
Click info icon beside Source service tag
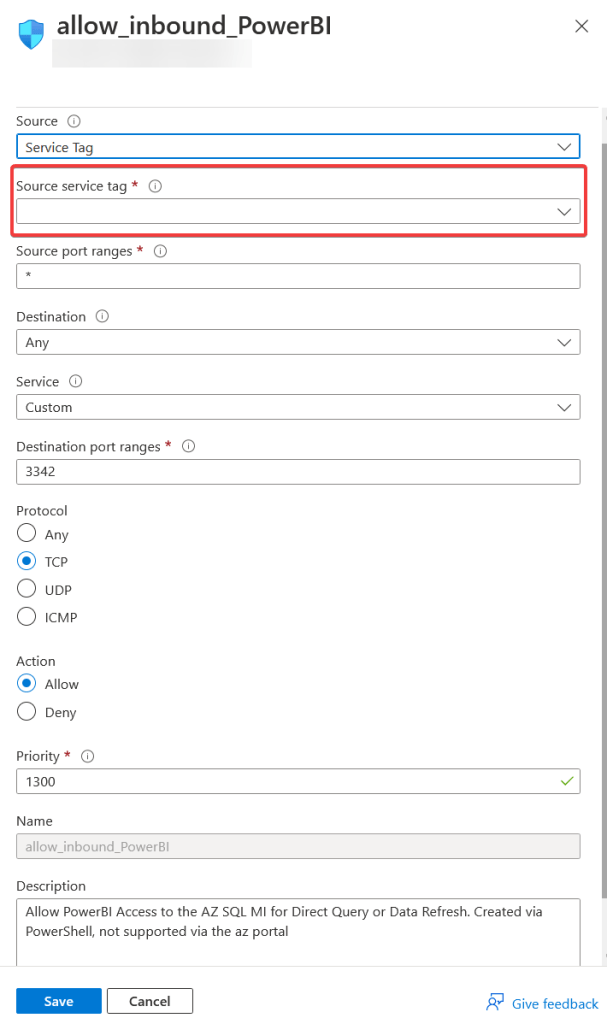click(155, 186)
